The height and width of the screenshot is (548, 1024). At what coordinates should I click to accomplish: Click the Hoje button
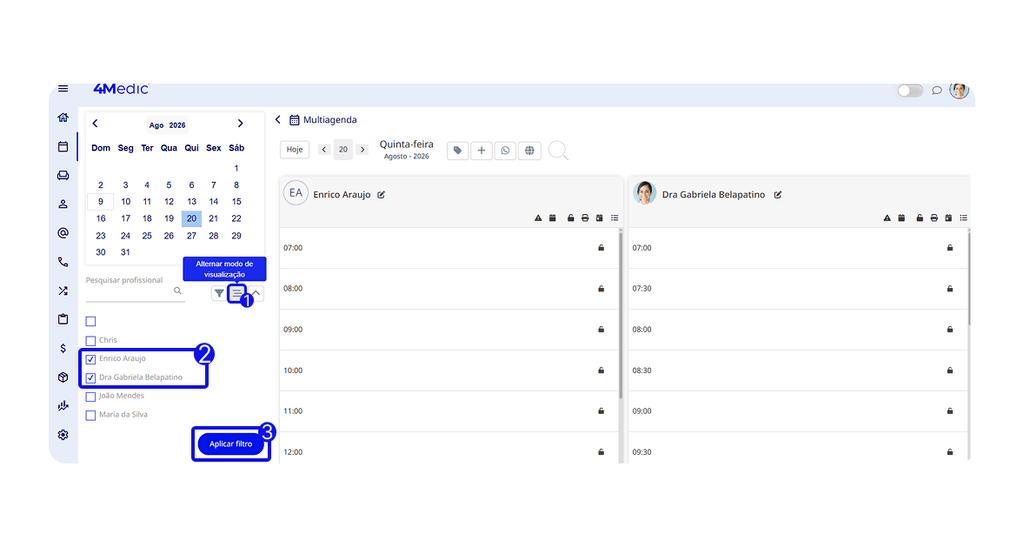point(295,150)
